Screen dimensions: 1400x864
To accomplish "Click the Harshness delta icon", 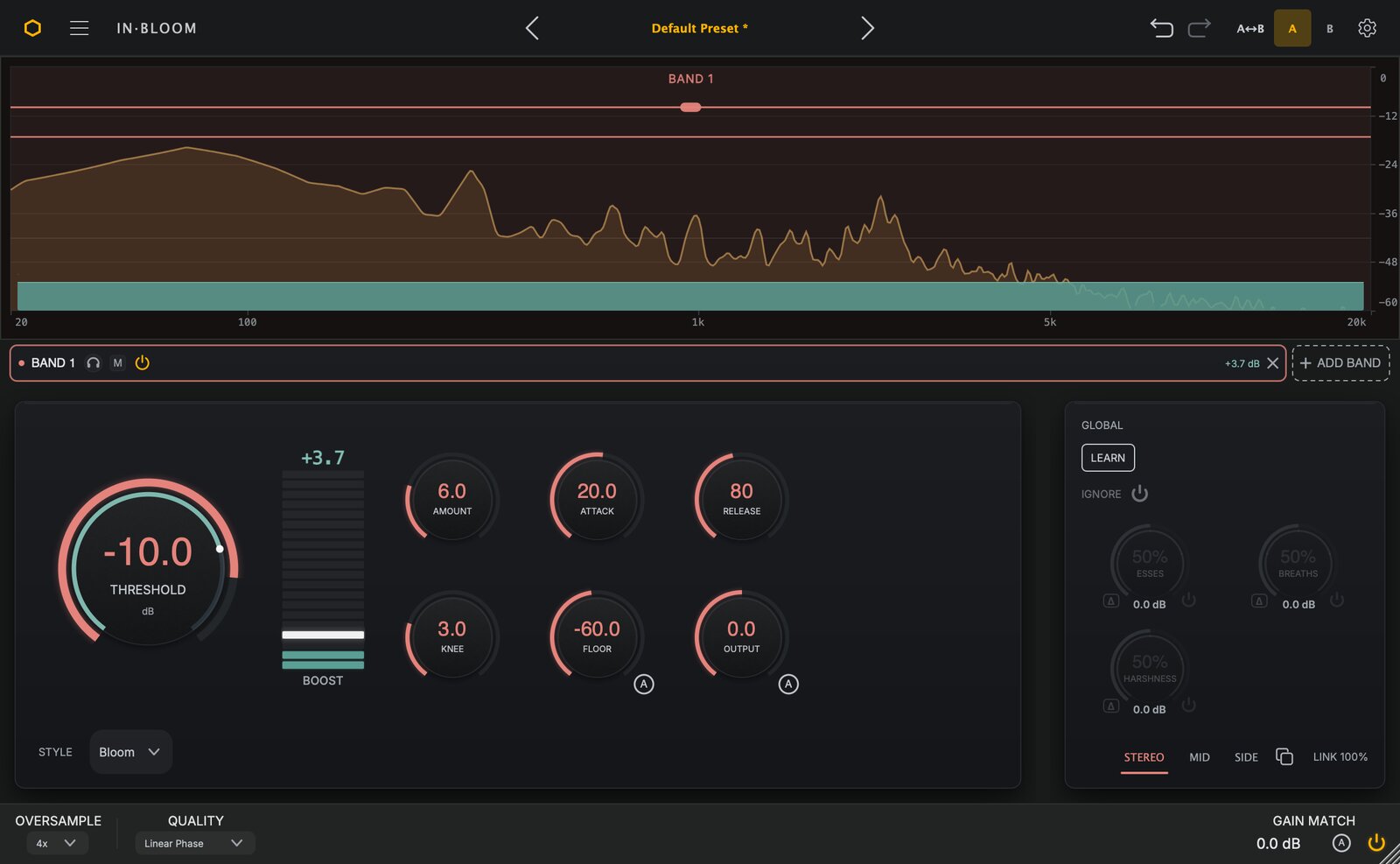I will pyautogui.click(x=1111, y=706).
